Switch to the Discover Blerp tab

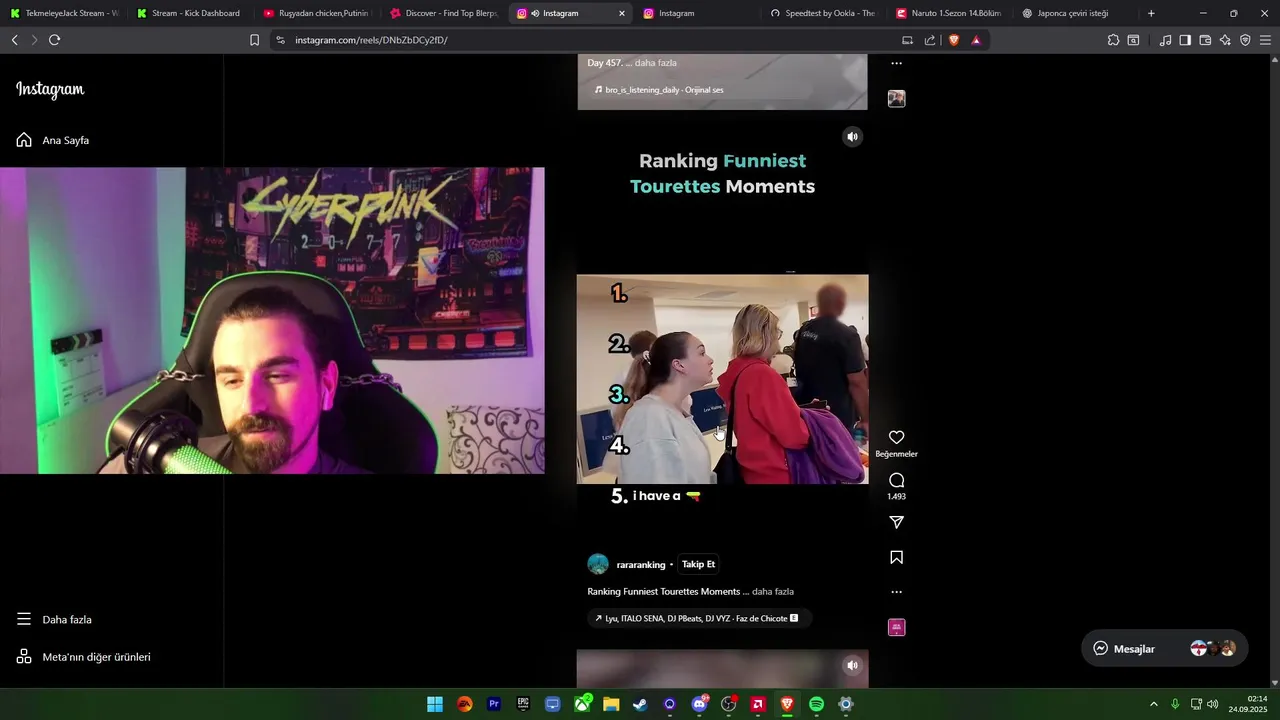pos(443,13)
